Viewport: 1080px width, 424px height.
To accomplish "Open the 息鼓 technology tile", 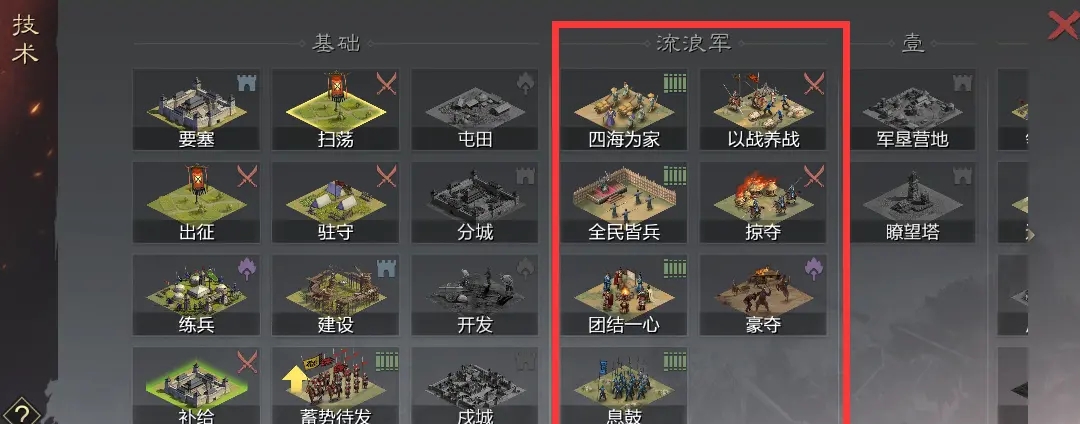I will click(x=624, y=385).
